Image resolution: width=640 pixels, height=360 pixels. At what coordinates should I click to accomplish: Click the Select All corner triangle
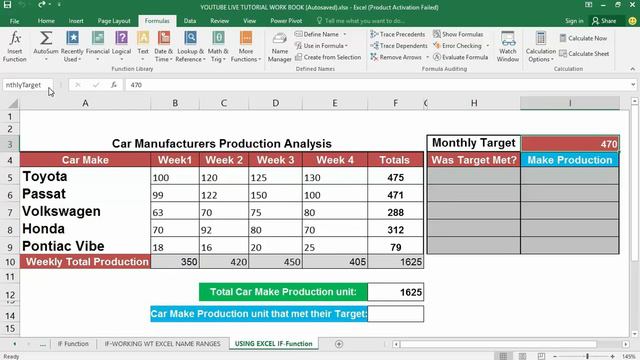(13, 103)
